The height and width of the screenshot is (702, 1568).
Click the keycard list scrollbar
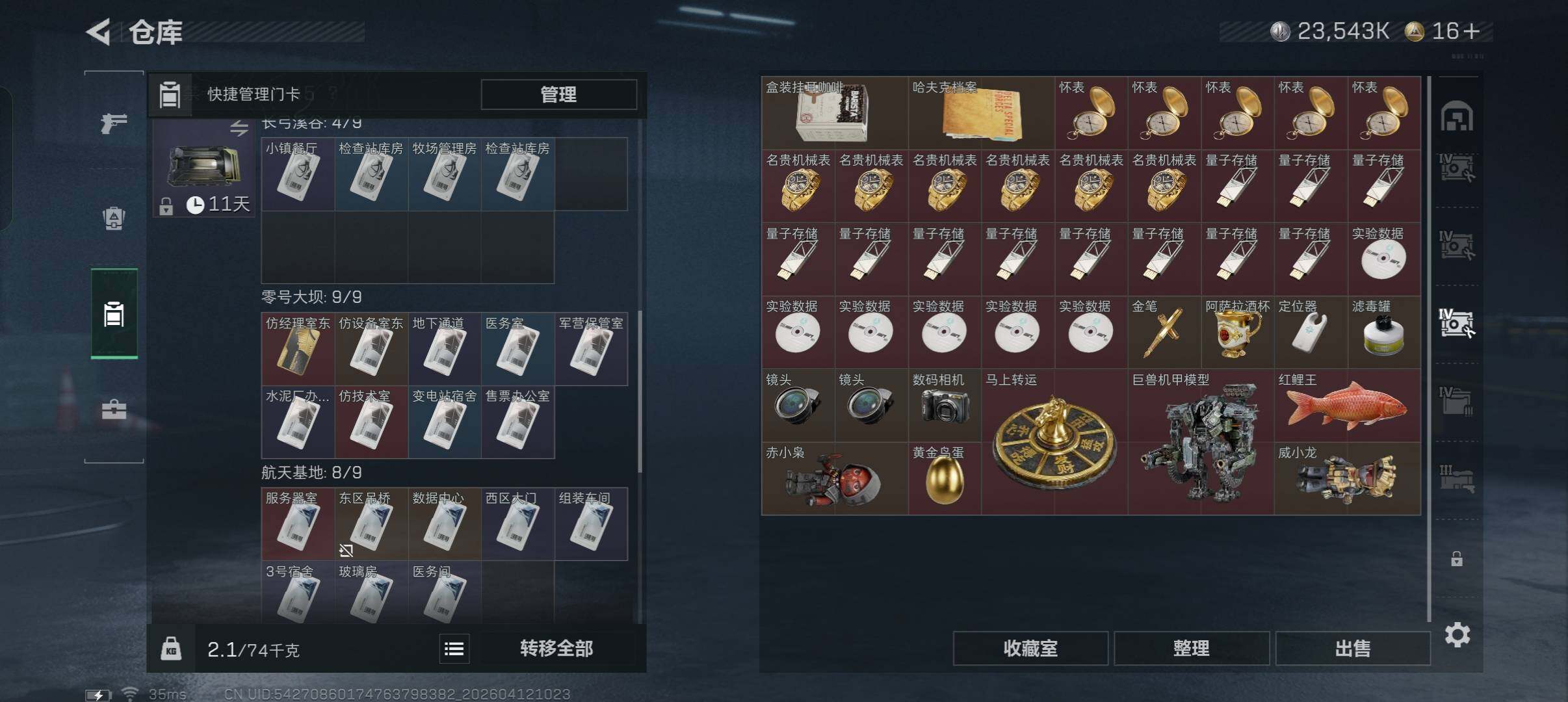click(x=640, y=391)
